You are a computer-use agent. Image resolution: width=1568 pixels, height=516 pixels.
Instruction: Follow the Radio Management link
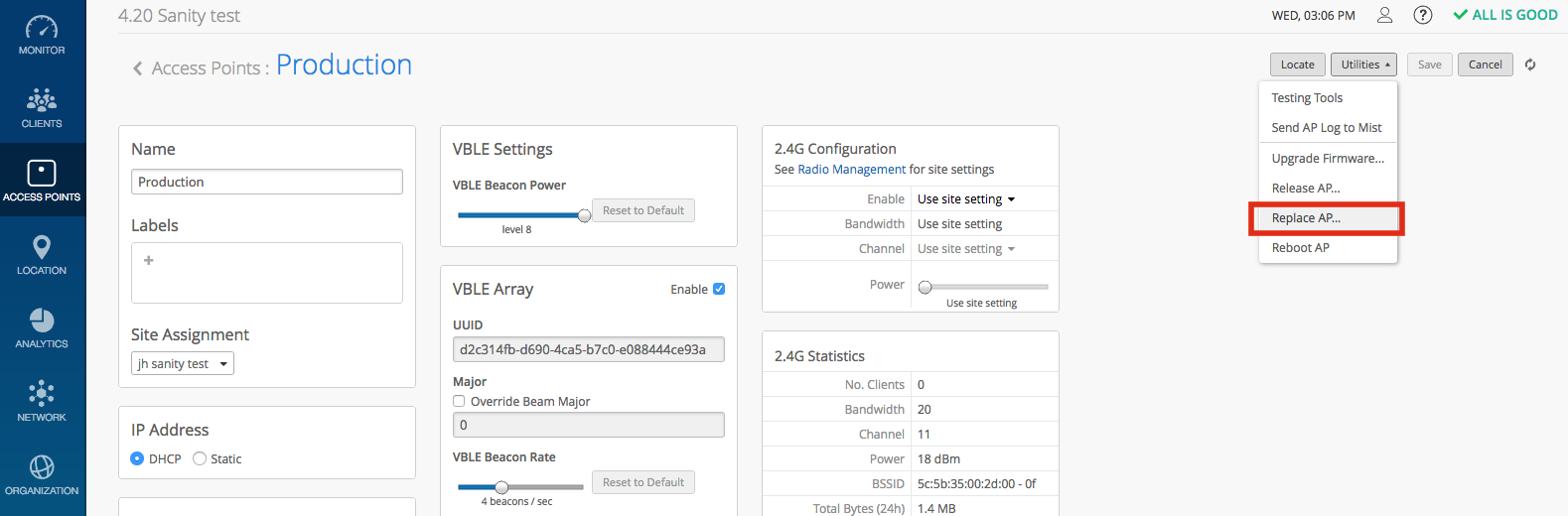click(851, 170)
